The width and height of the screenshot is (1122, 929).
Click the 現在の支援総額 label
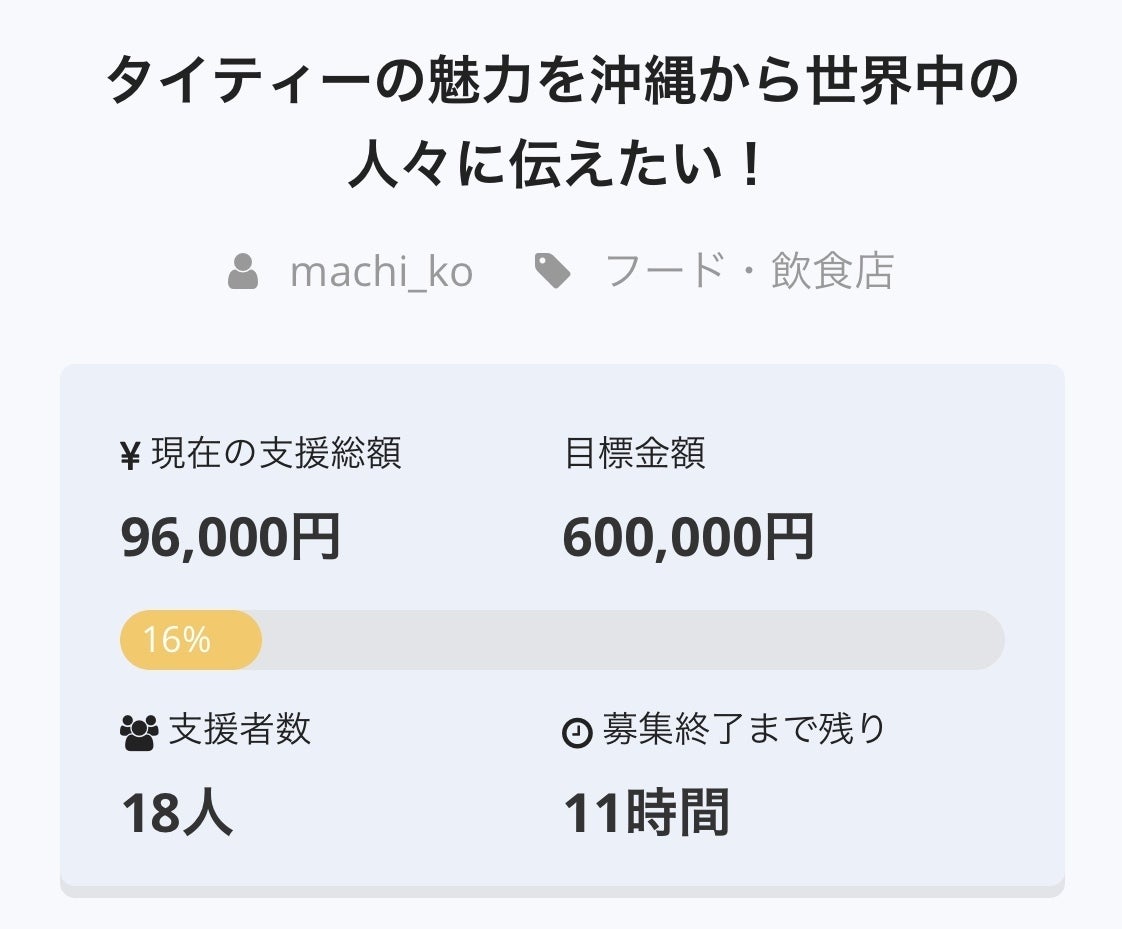pyautogui.click(x=276, y=454)
